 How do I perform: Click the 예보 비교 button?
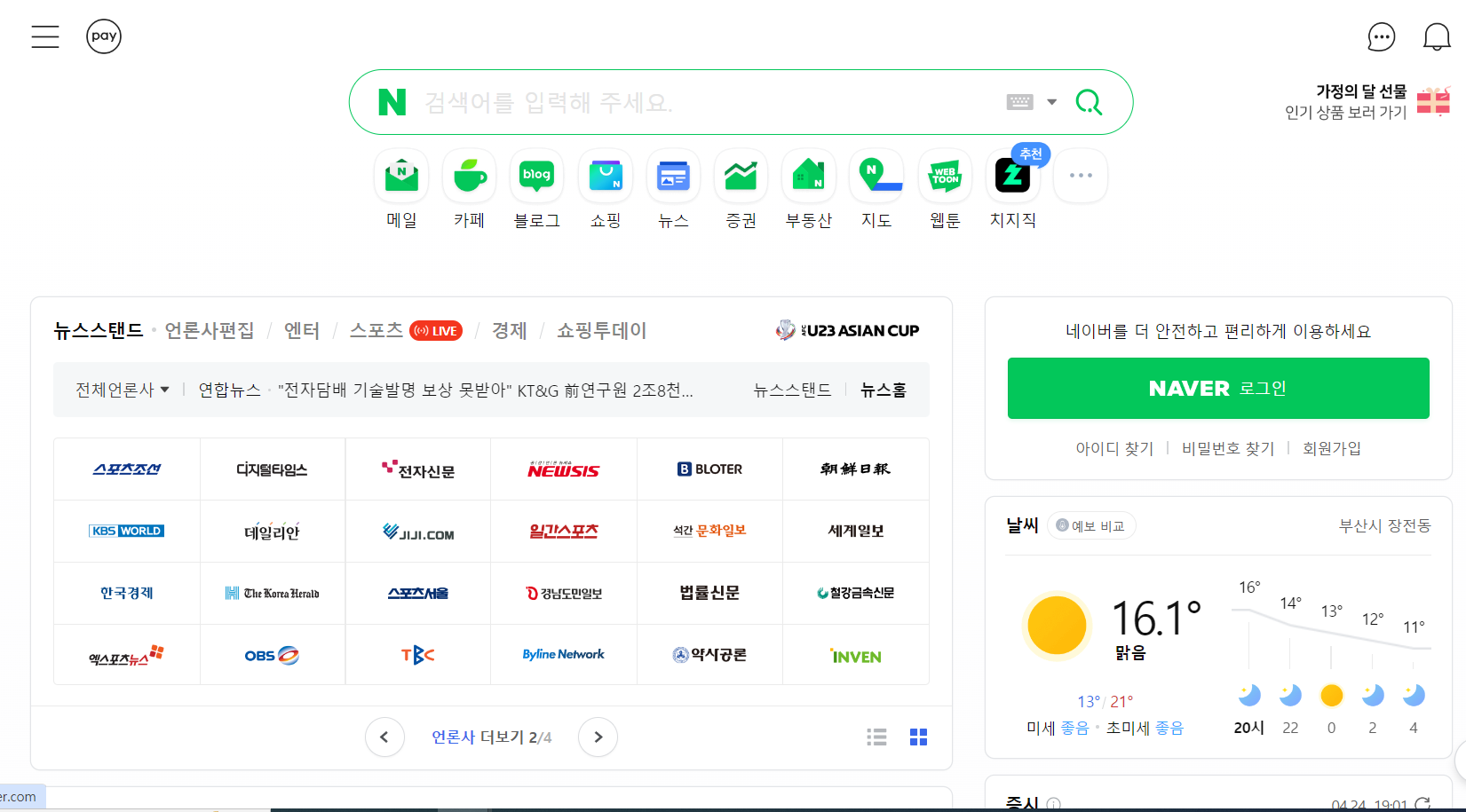[1091, 526]
